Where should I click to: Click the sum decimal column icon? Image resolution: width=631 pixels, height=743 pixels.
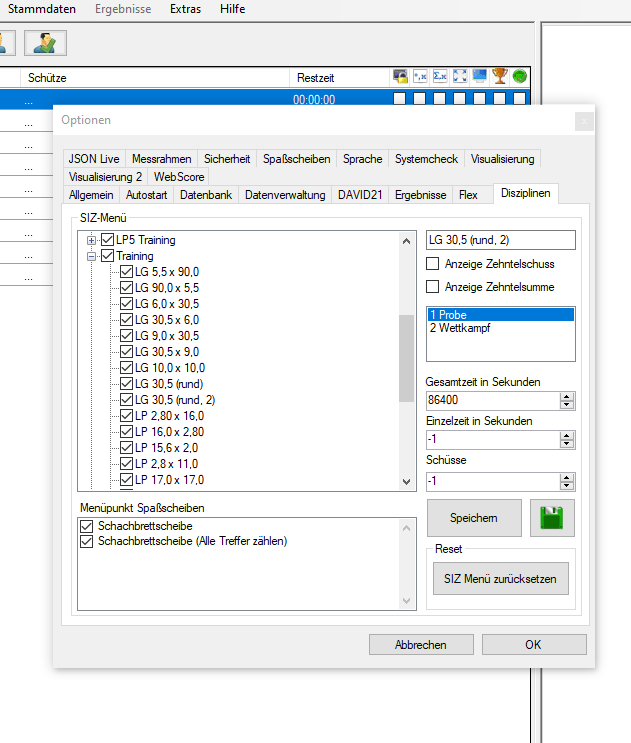click(440, 76)
